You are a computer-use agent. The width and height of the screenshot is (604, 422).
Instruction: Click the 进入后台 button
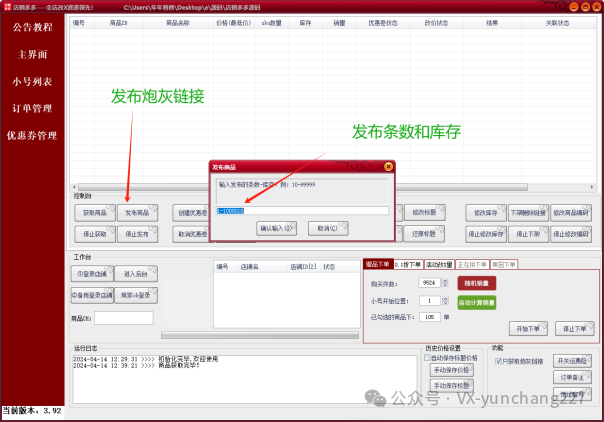(136, 274)
